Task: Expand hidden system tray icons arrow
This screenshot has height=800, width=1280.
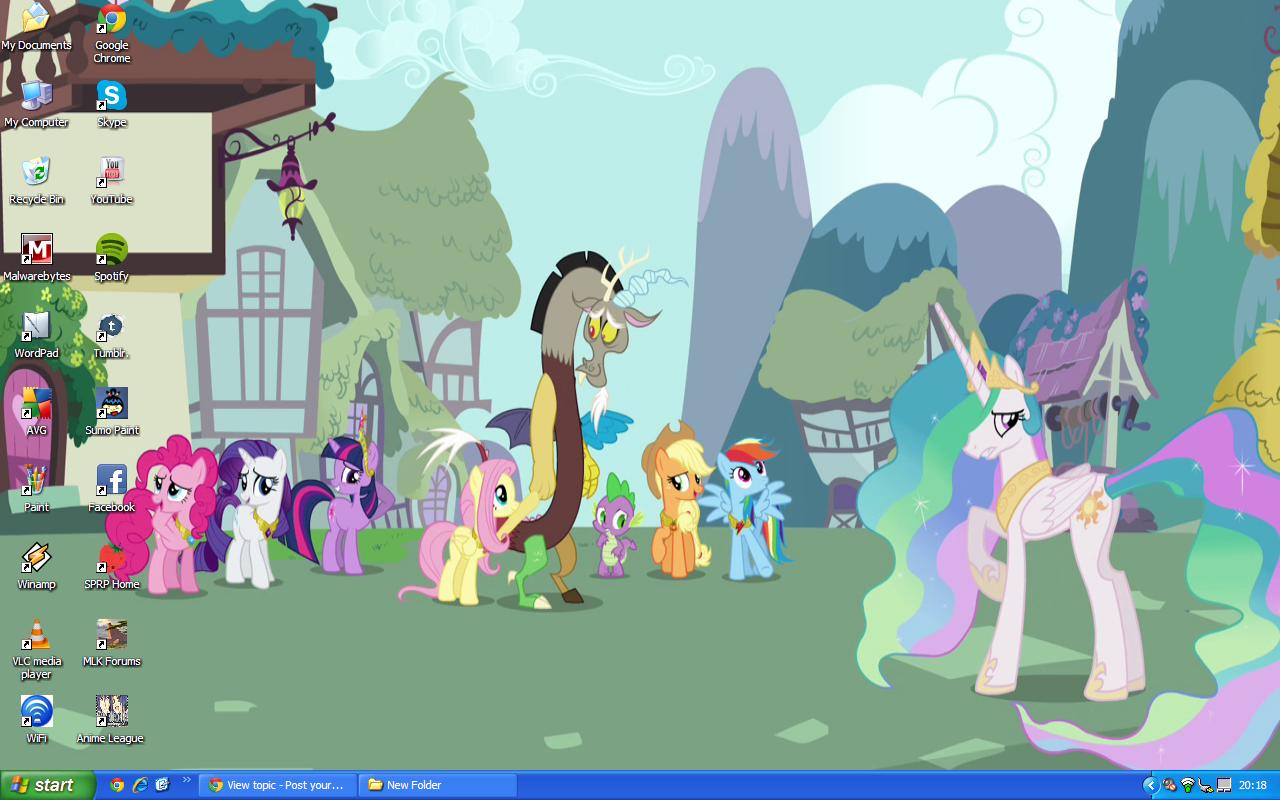Action: point(1150,785)
